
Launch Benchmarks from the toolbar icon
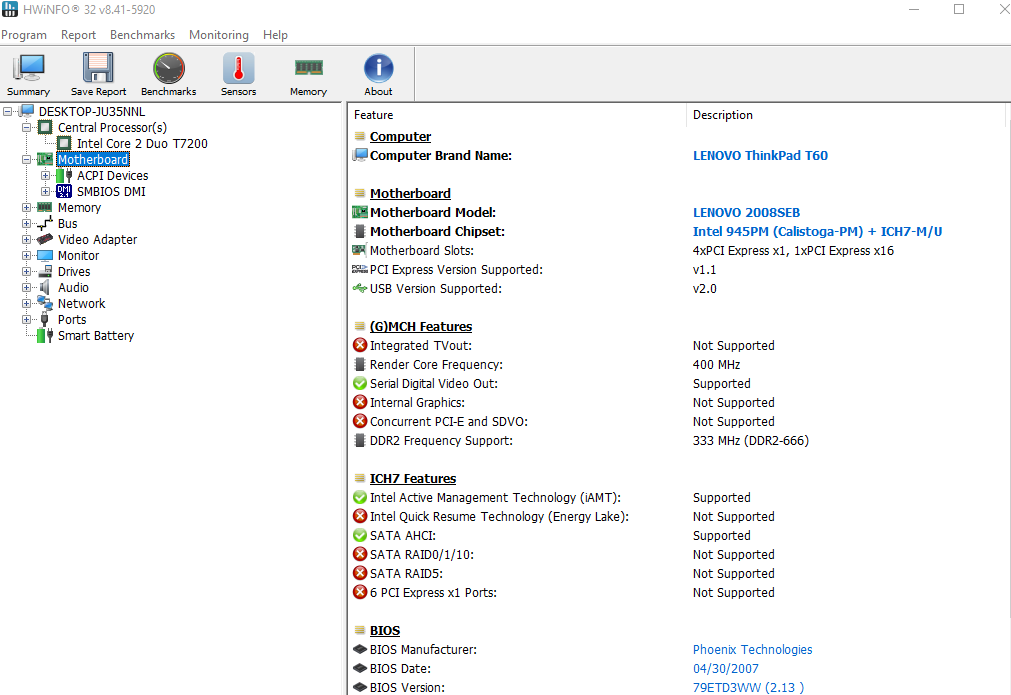coord(168,72)
